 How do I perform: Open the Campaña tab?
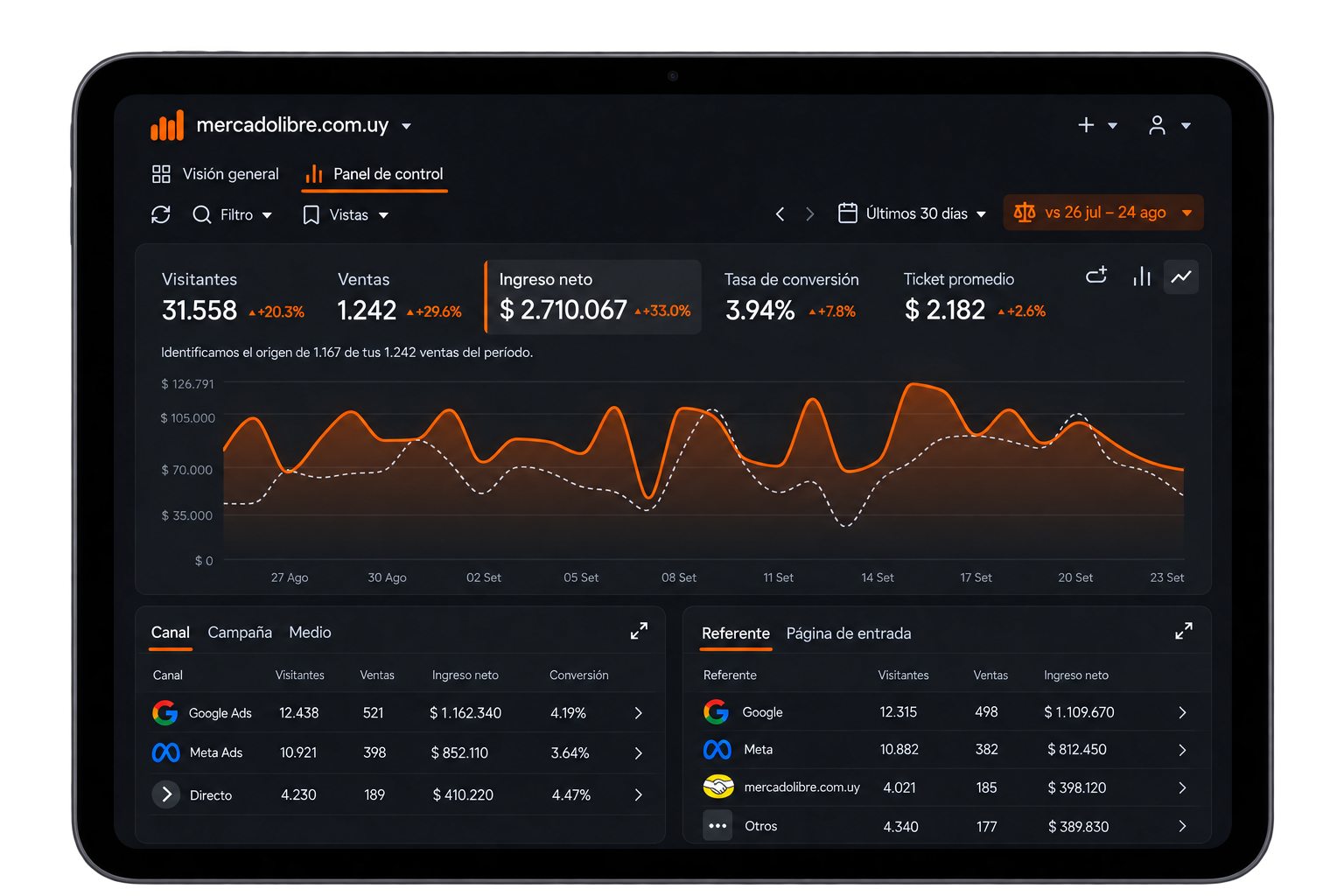pos(240,633)
